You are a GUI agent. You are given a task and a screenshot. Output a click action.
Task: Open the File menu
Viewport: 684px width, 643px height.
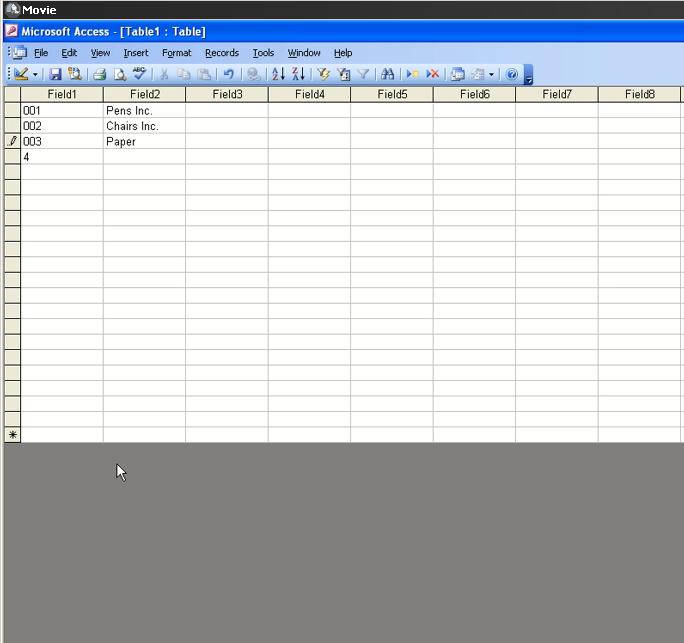pos(41,53)
